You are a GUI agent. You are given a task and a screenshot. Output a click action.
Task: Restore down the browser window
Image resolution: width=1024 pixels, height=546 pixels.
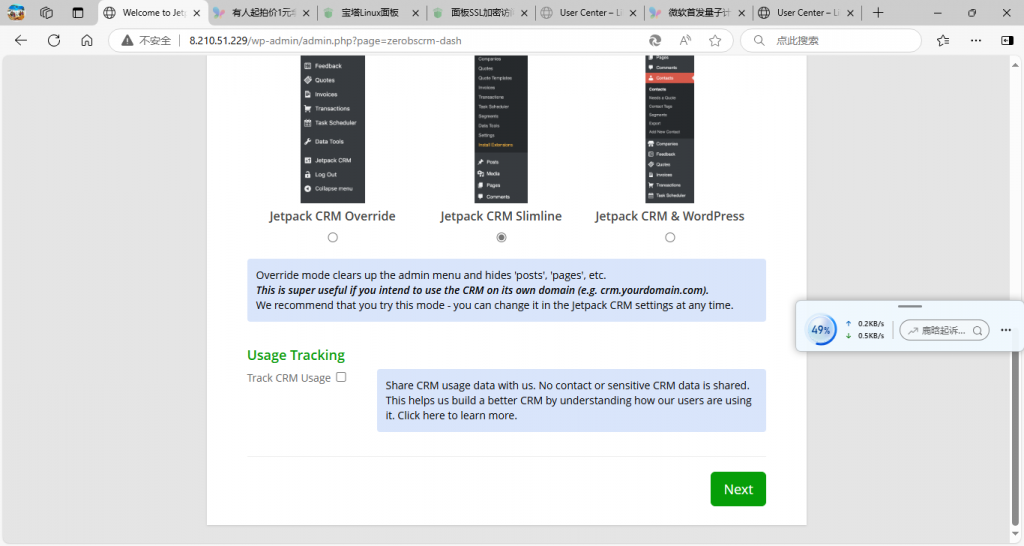[x=972, y=12]
